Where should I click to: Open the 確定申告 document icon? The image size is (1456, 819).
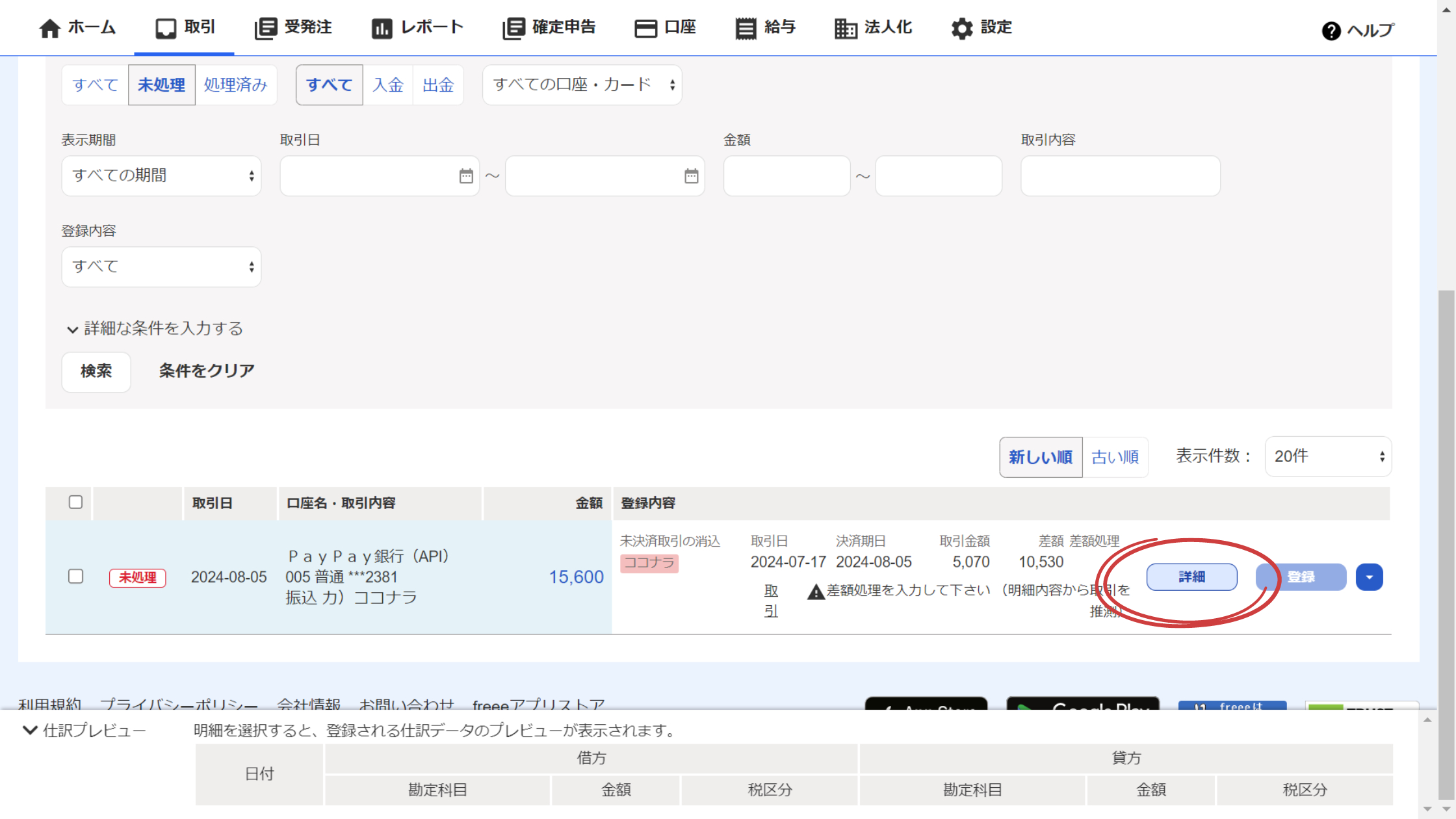pyautogui.click(x=513, y=29)
